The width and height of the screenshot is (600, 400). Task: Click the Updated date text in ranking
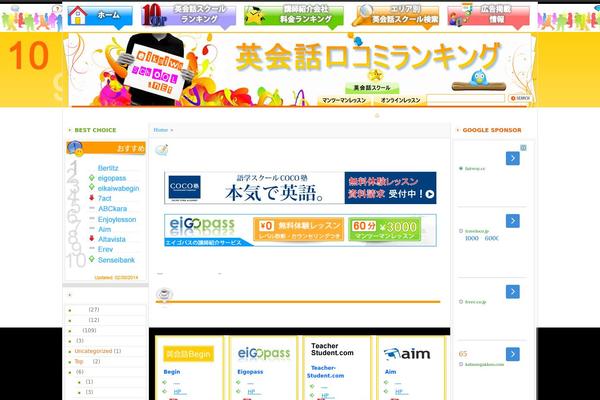pyautogui.click(x=116, y=278)
